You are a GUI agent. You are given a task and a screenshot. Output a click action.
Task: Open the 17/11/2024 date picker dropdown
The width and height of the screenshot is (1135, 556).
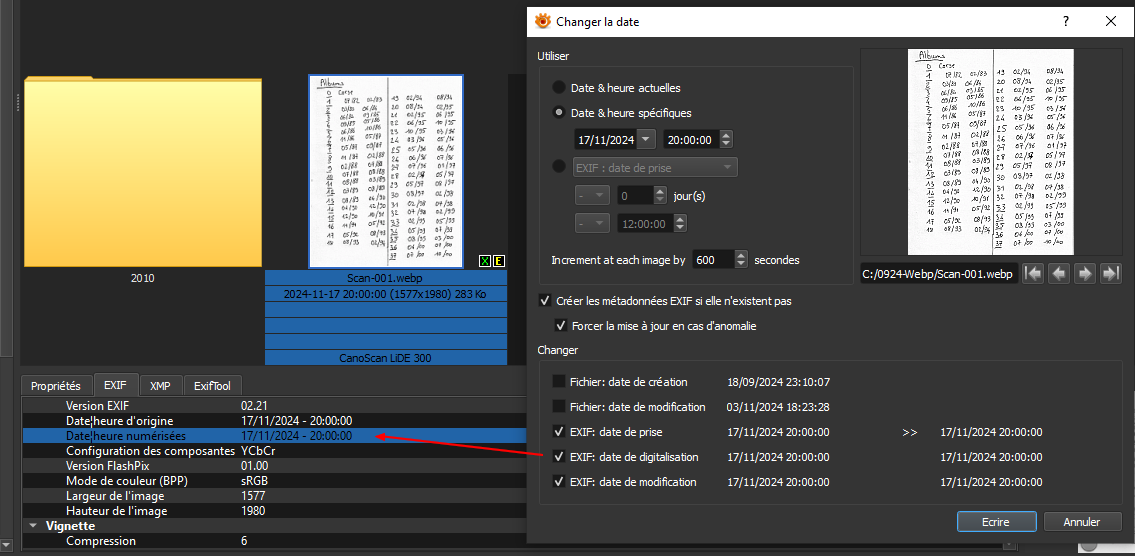pos(646,140)
